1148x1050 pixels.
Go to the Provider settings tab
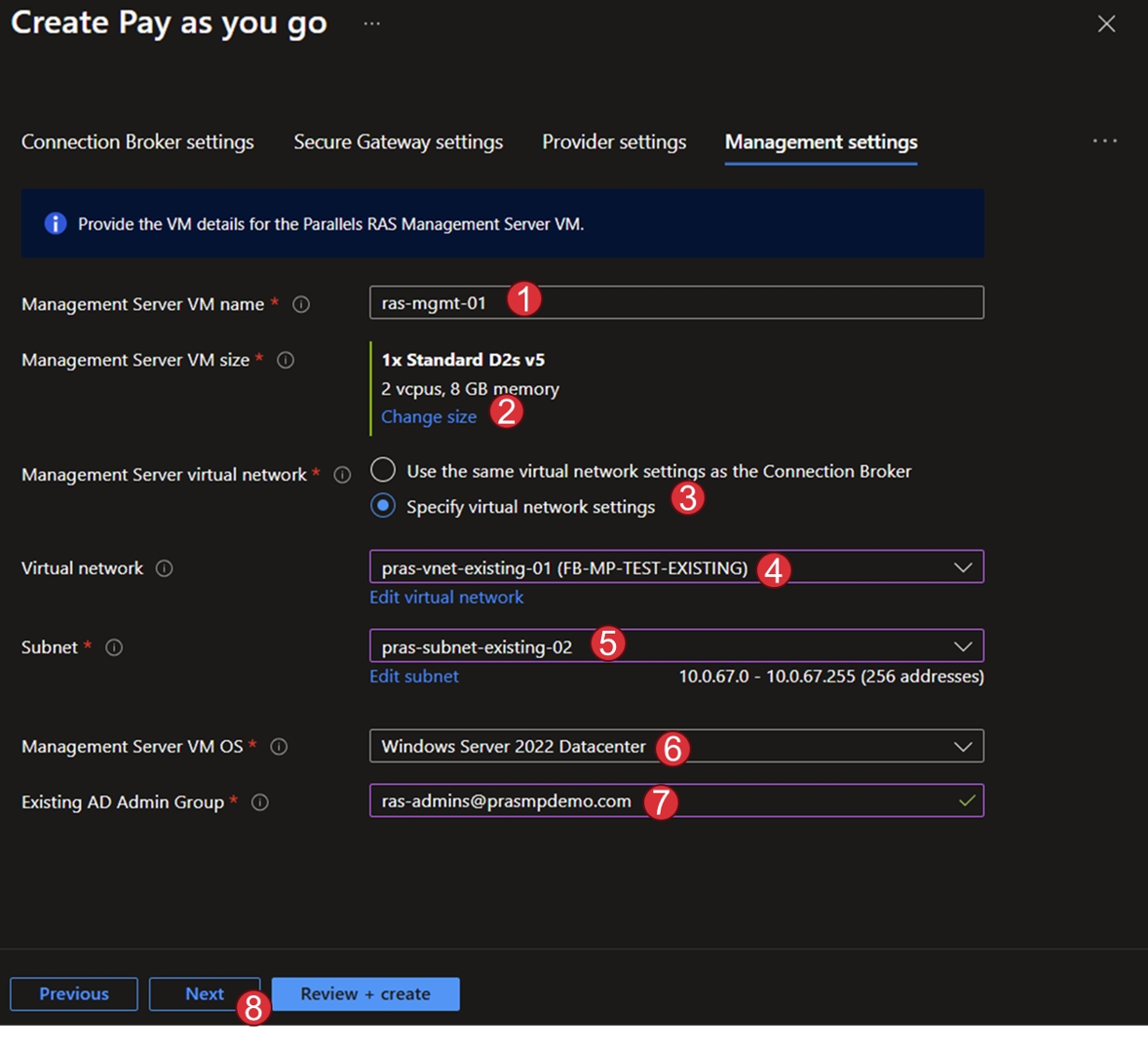coord(614,142)
